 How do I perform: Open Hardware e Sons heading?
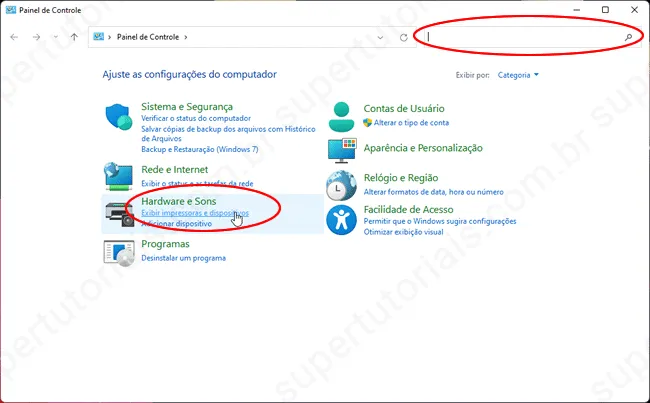pos(179,201)
